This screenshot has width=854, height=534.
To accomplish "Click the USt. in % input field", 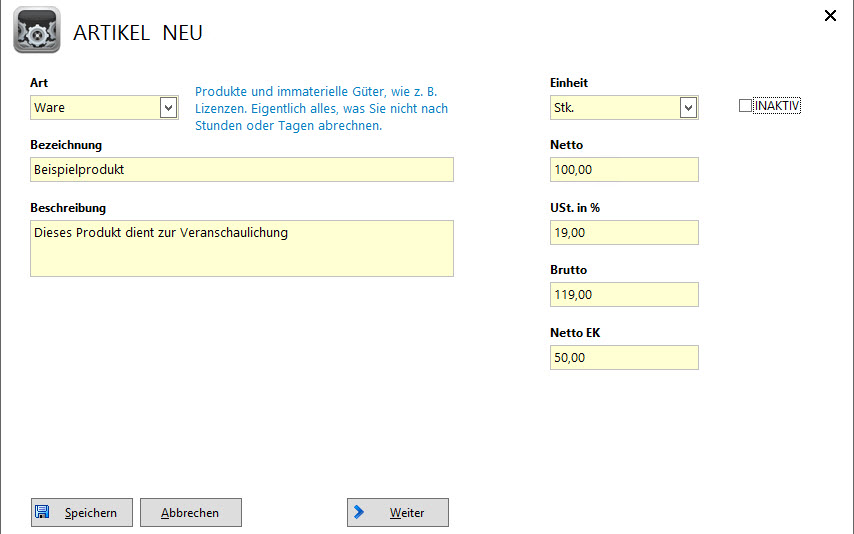I will click(x=624, y=232).
